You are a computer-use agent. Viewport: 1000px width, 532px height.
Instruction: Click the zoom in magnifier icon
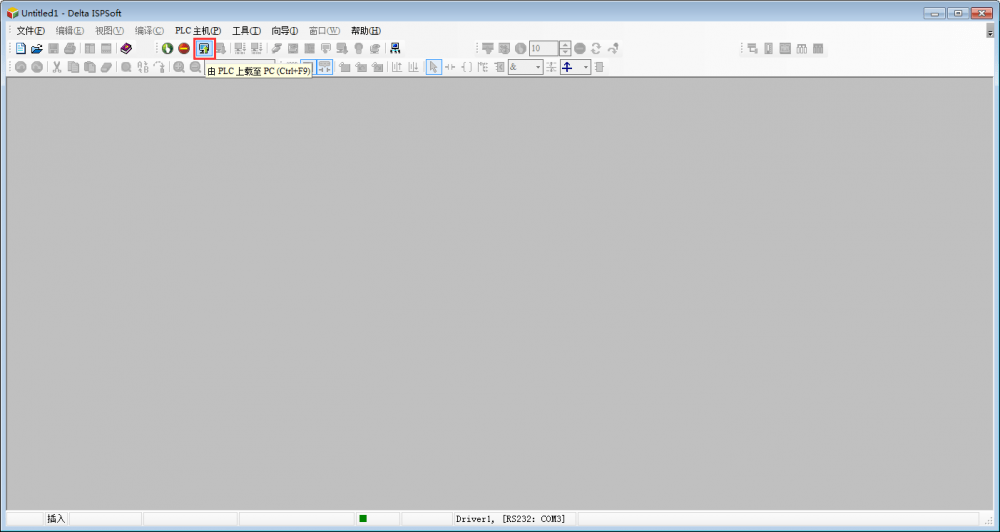point(179,67)
